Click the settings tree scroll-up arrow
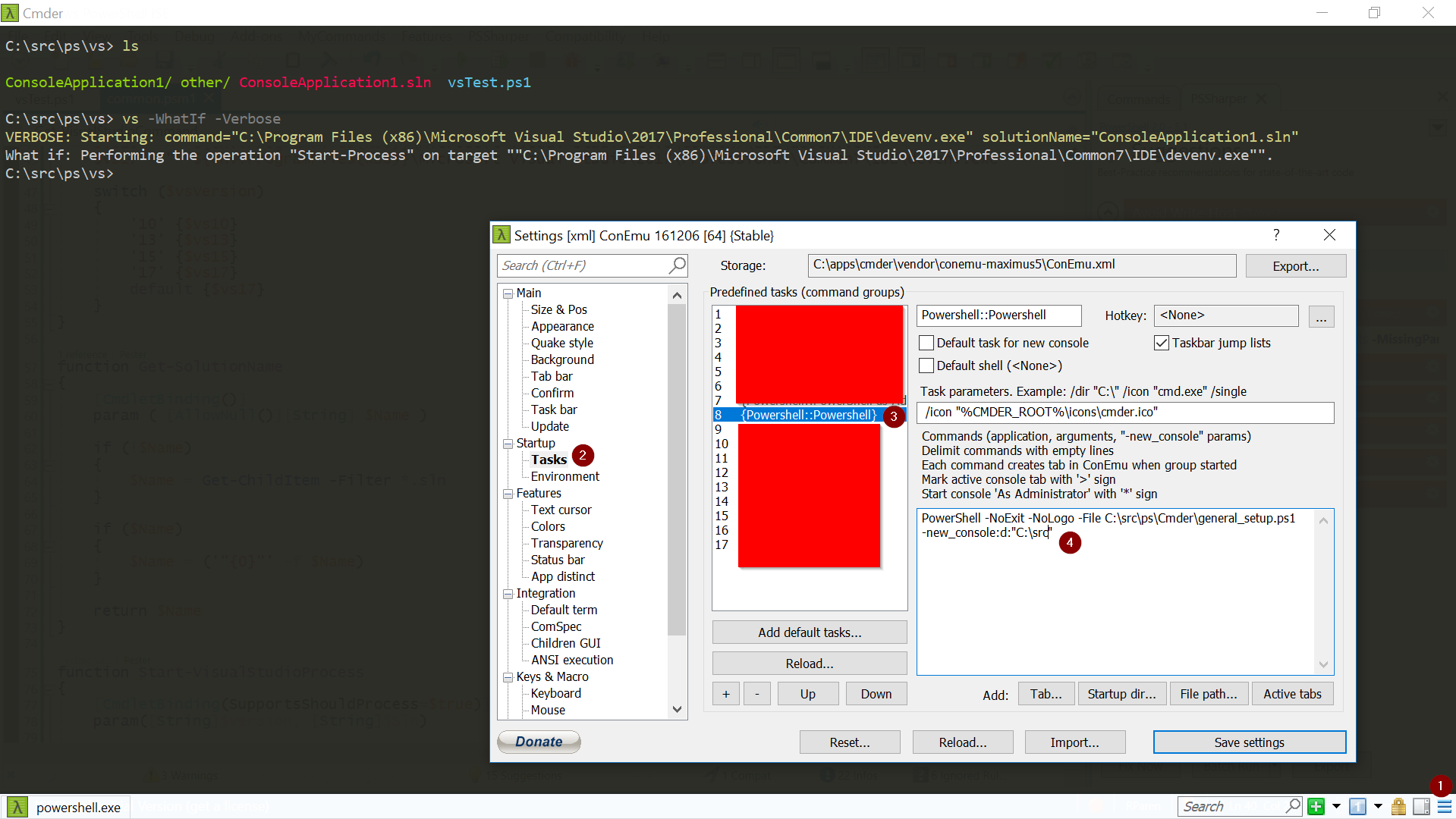 pyautogui.click(x=677, y=295)
